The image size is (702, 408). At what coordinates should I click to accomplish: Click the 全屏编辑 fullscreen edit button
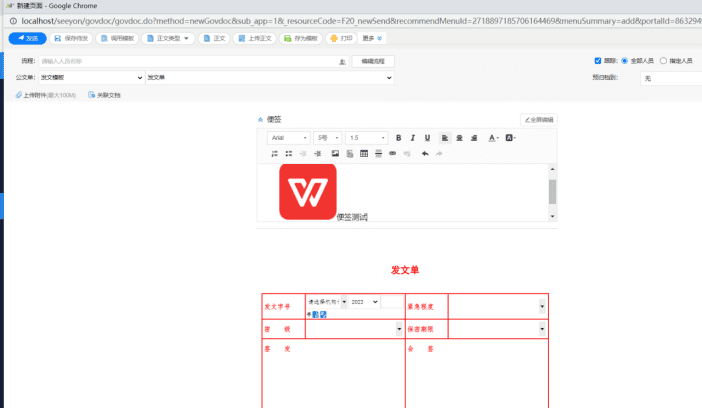(x=539, y=120)
